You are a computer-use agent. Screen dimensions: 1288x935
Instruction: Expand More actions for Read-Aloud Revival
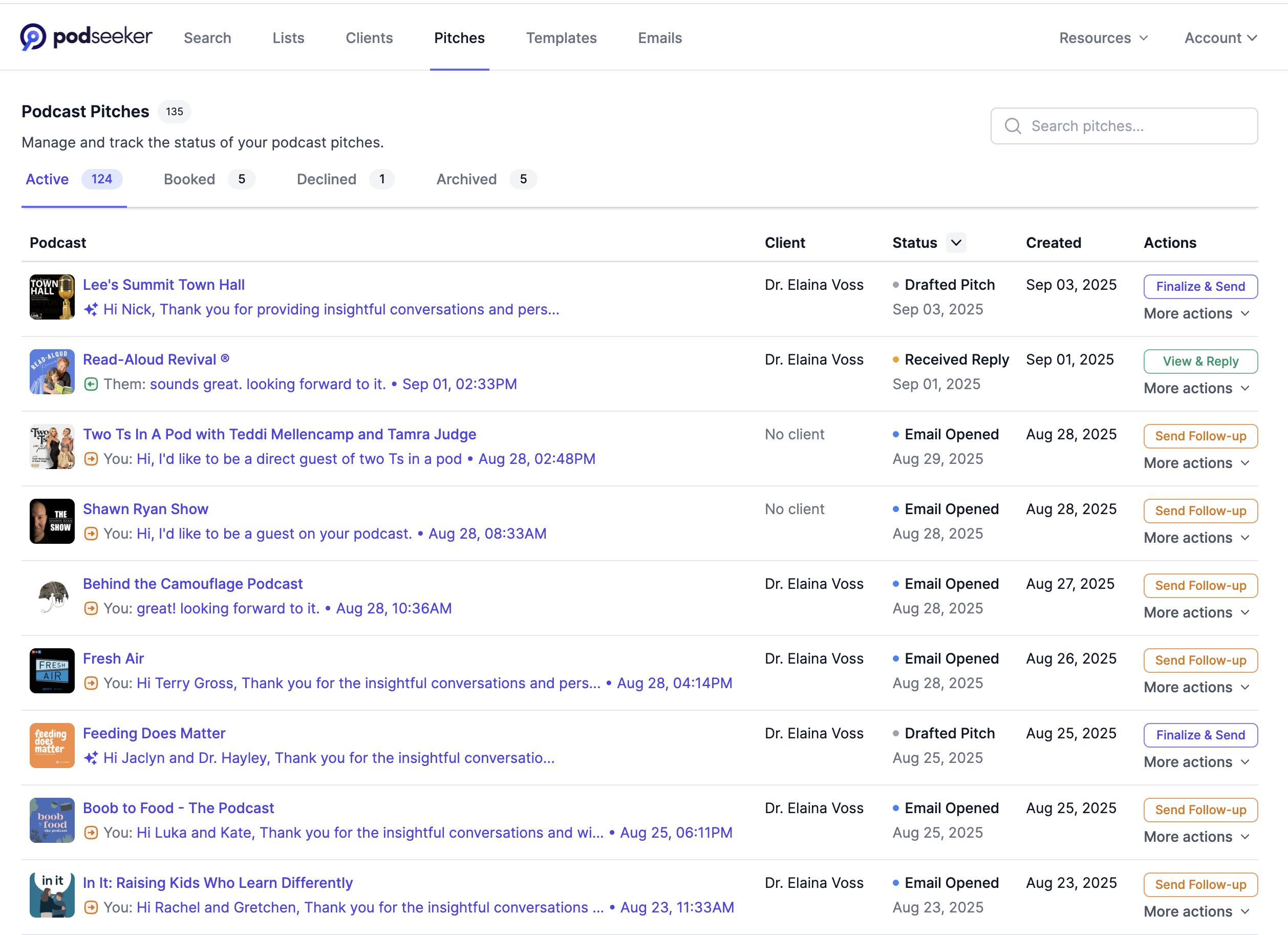click(x=1196, y=389)
